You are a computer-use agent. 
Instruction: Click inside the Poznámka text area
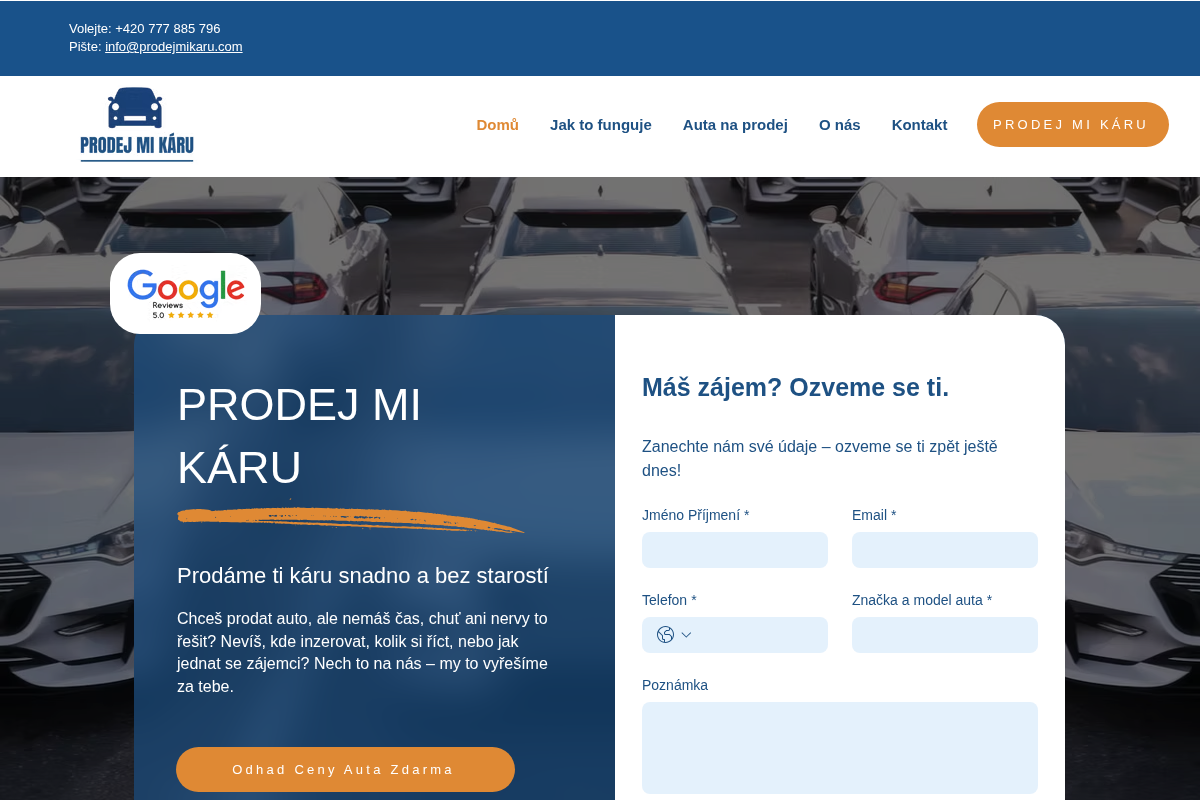pyautogui.click(x=840, y=748)
